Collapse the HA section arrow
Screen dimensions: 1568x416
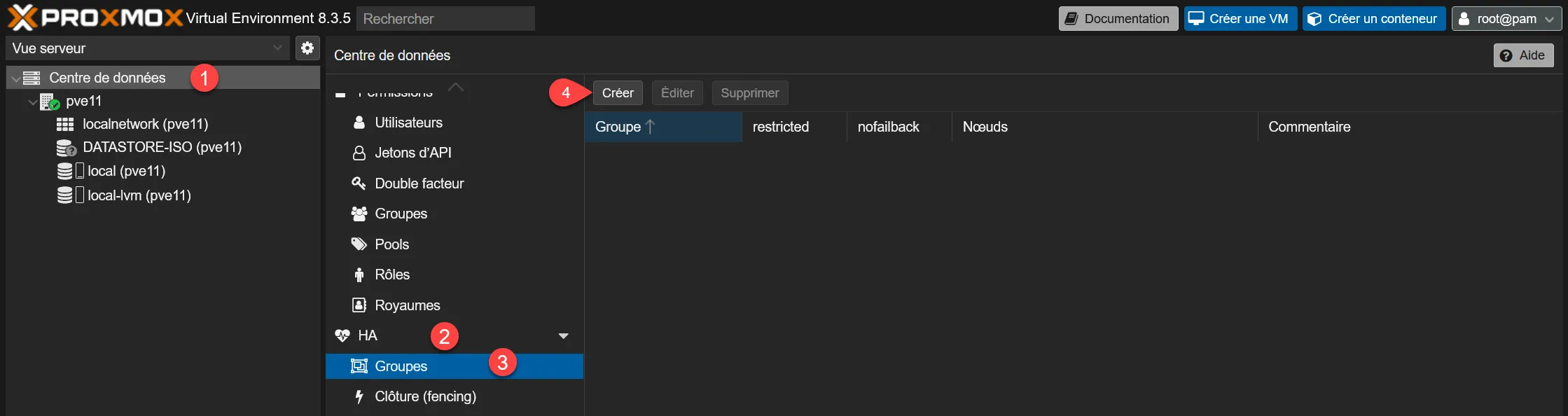pyautogui.click(x=563, y=336)
